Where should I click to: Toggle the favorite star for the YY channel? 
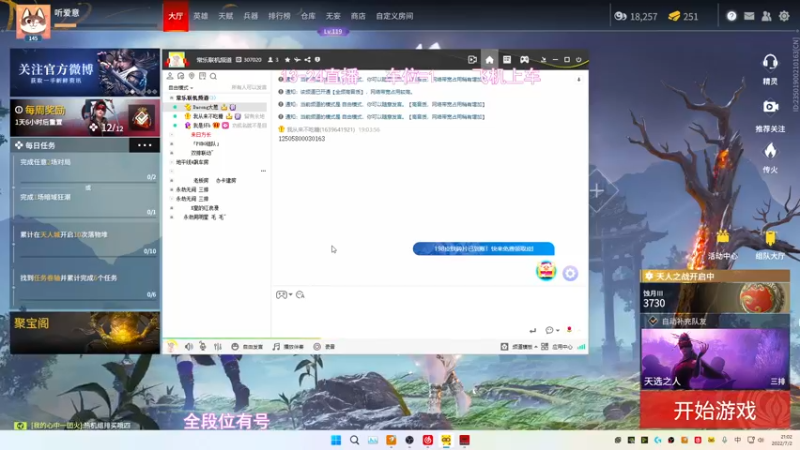pos(287,60)
